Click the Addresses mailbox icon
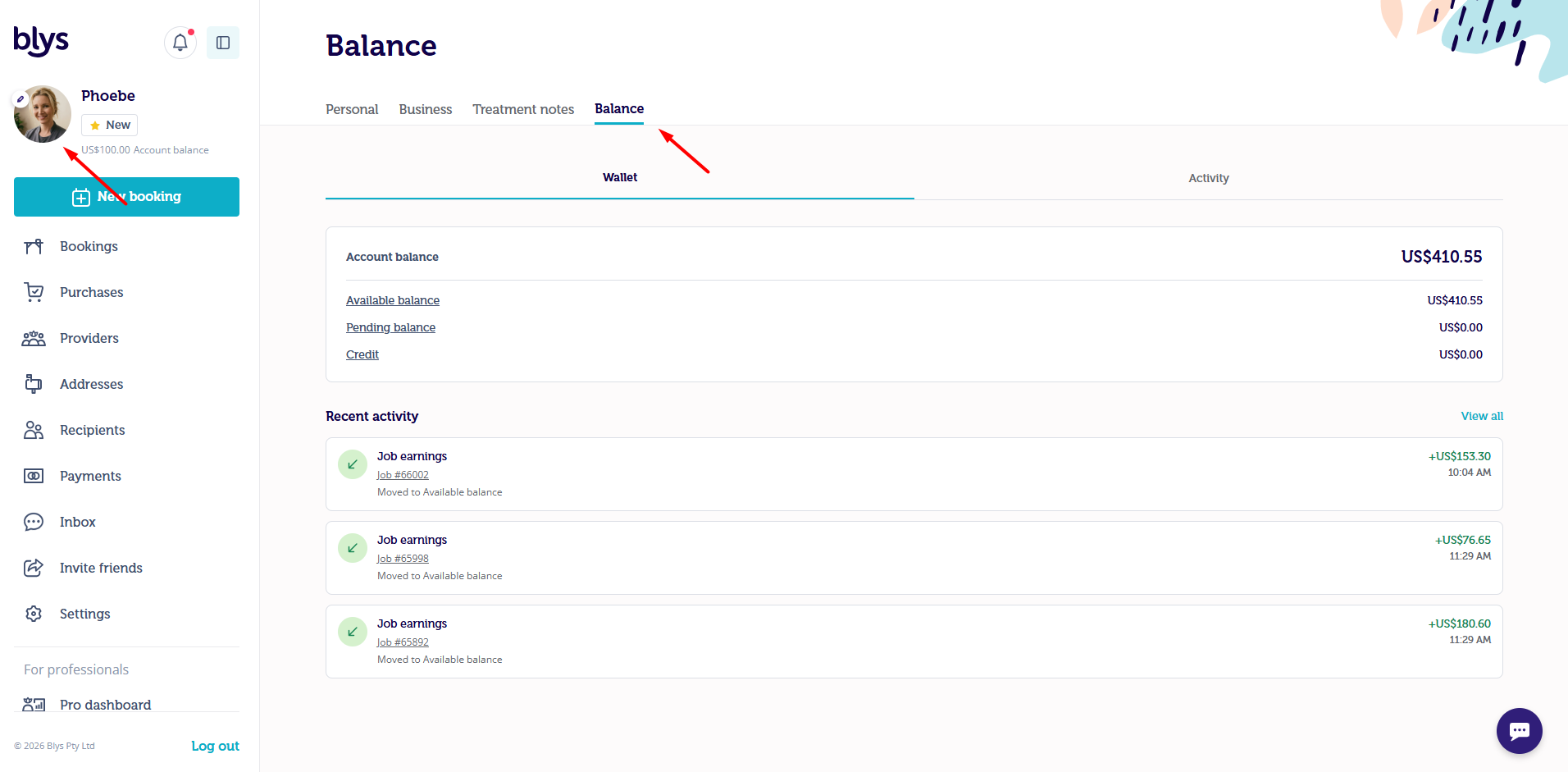1568x772 pixels. pos(34,384)
